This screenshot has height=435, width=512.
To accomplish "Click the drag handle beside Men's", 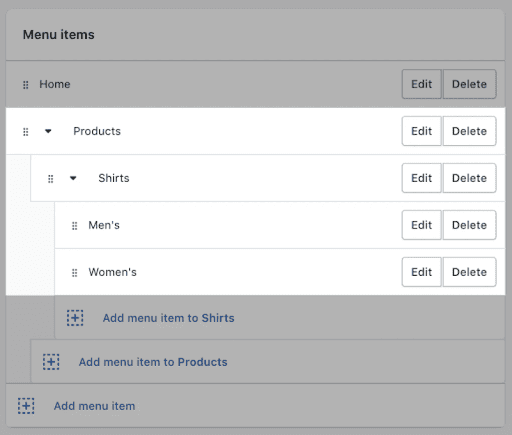I will coord(75,226).
